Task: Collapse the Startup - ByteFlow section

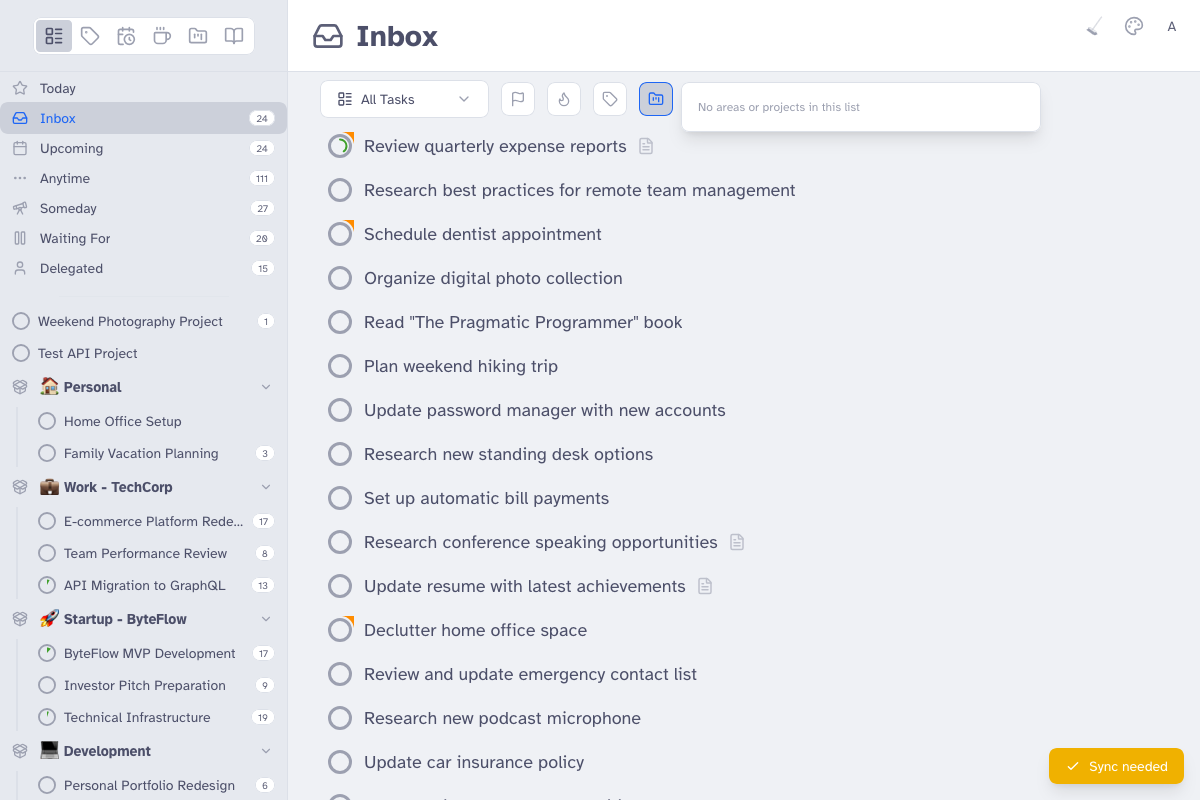Action: point(265,618)
